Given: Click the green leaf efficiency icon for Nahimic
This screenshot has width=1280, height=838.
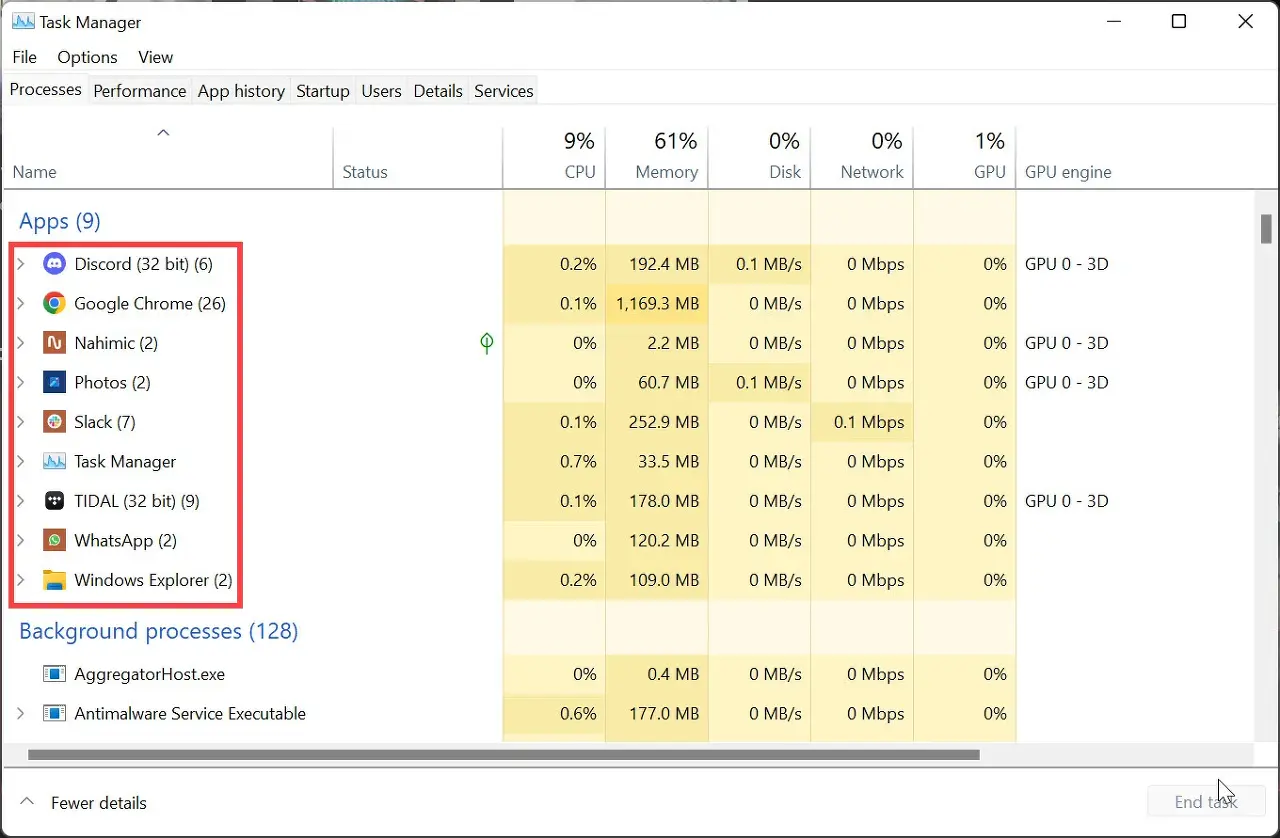Looking at the screenshot, I should 487,343.
